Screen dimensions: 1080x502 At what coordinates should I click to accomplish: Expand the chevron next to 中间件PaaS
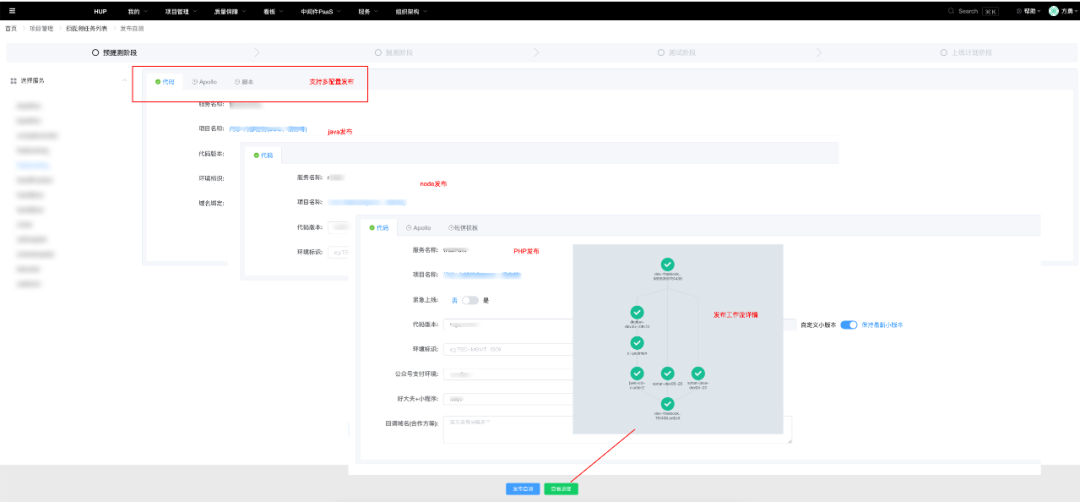(x=340, y=12)
